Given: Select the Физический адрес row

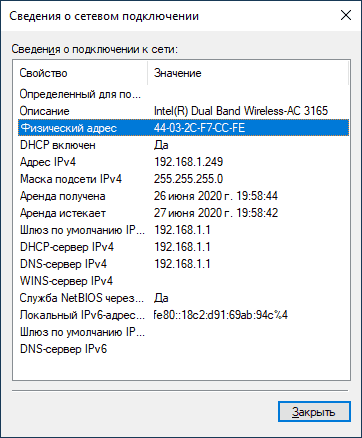Looking at the screenshot, I should coord(183,128).
